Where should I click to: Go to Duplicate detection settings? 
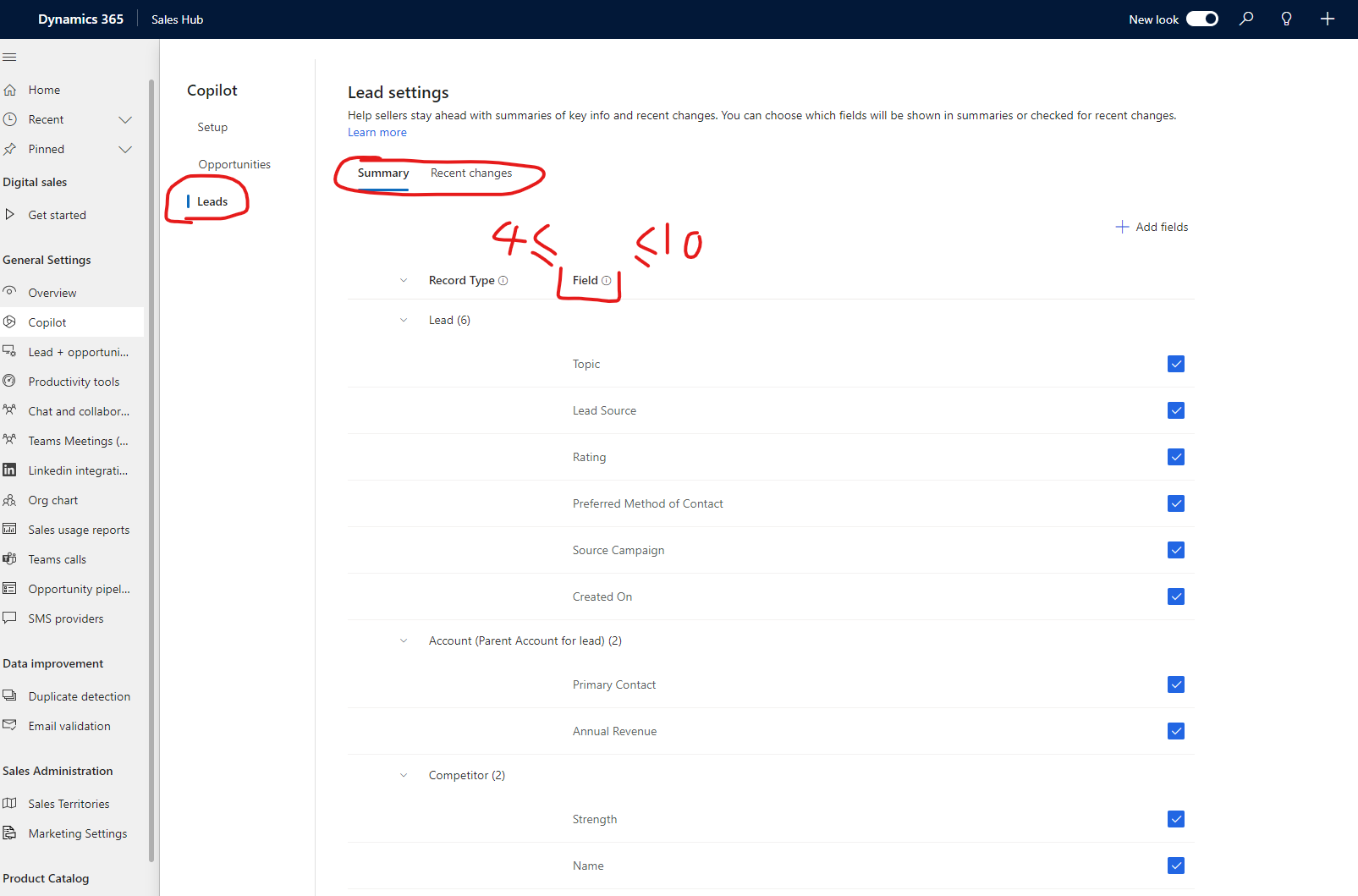click(x=80, y=696)
